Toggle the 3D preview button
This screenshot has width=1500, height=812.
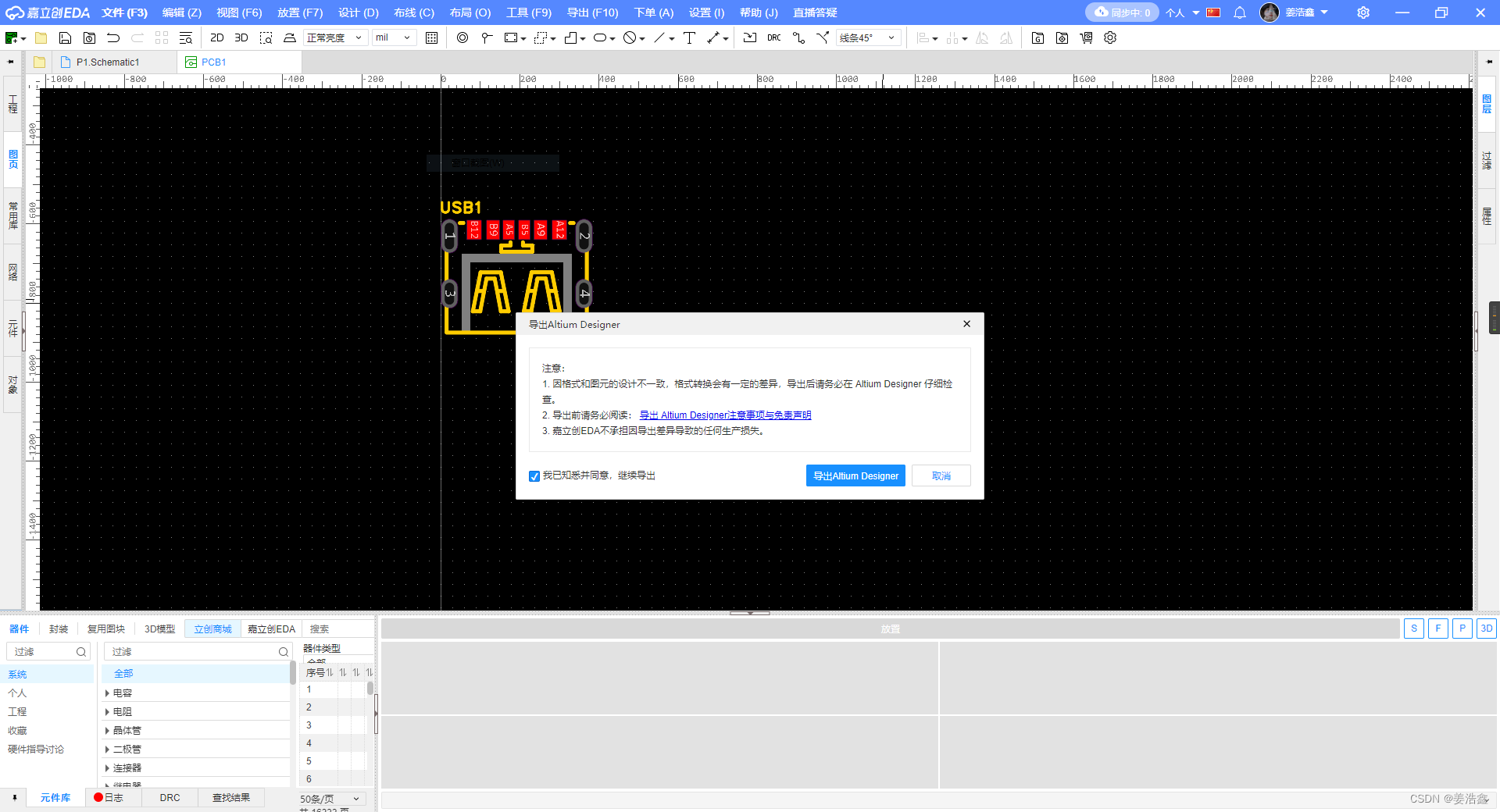point(1486,629)
